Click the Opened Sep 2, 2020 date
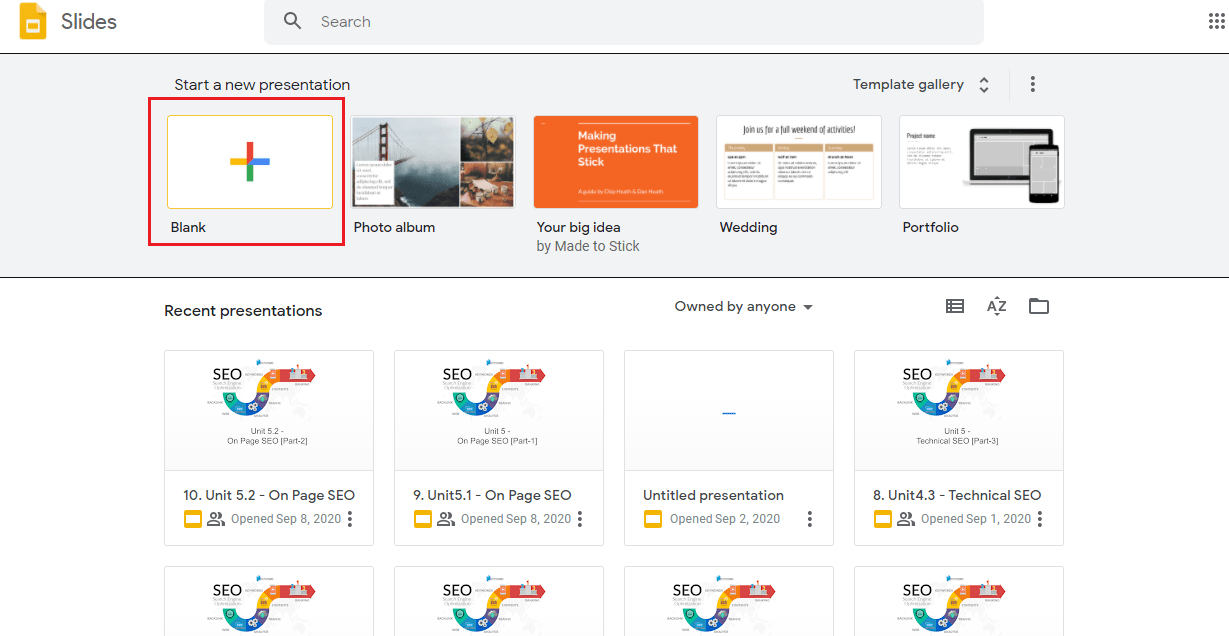Viewport: 1229px width, 636px height. 725,519
